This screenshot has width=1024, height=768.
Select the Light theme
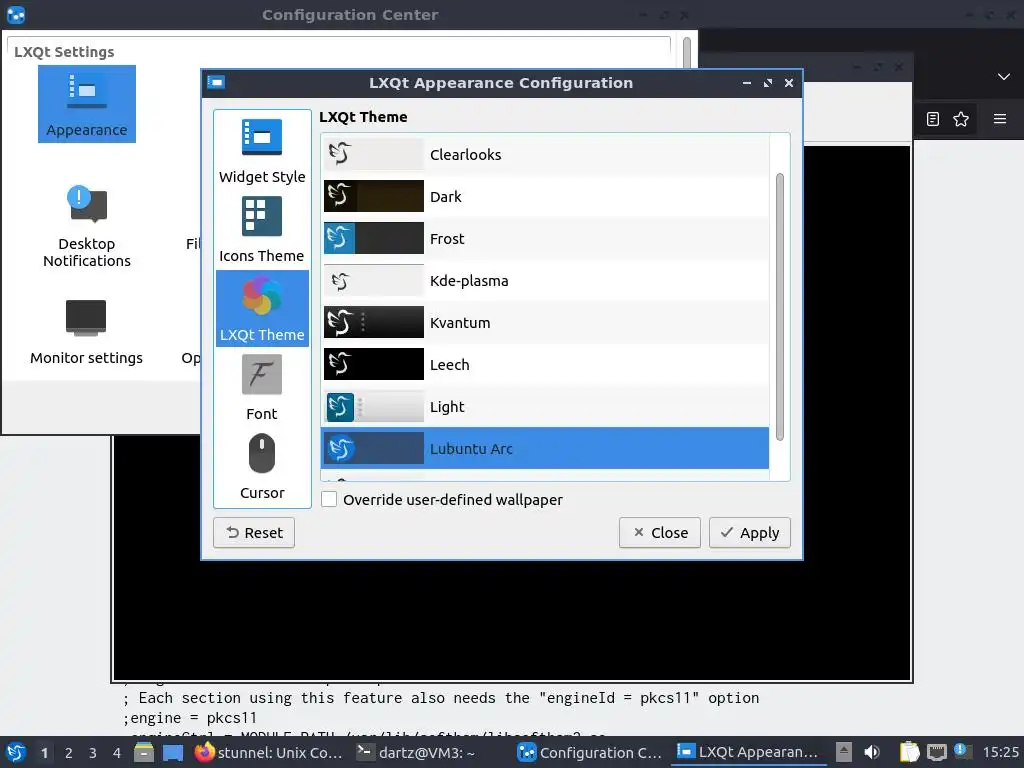pyautogui.click(x=545, y=406)
